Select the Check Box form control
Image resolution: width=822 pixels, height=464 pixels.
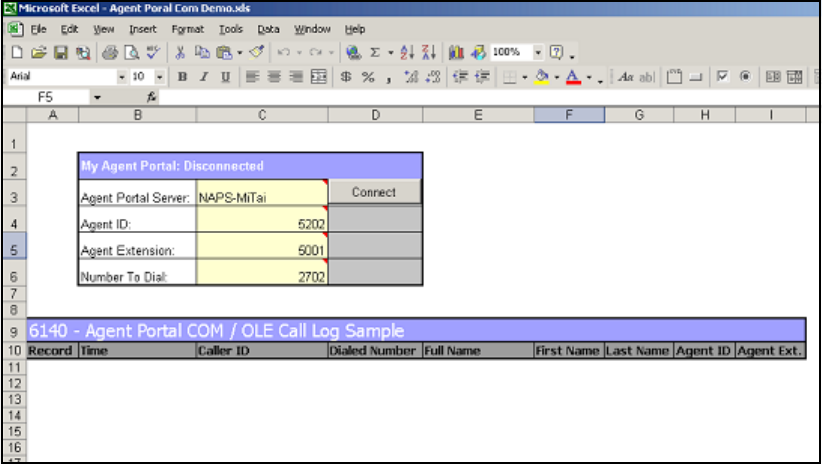723,77
